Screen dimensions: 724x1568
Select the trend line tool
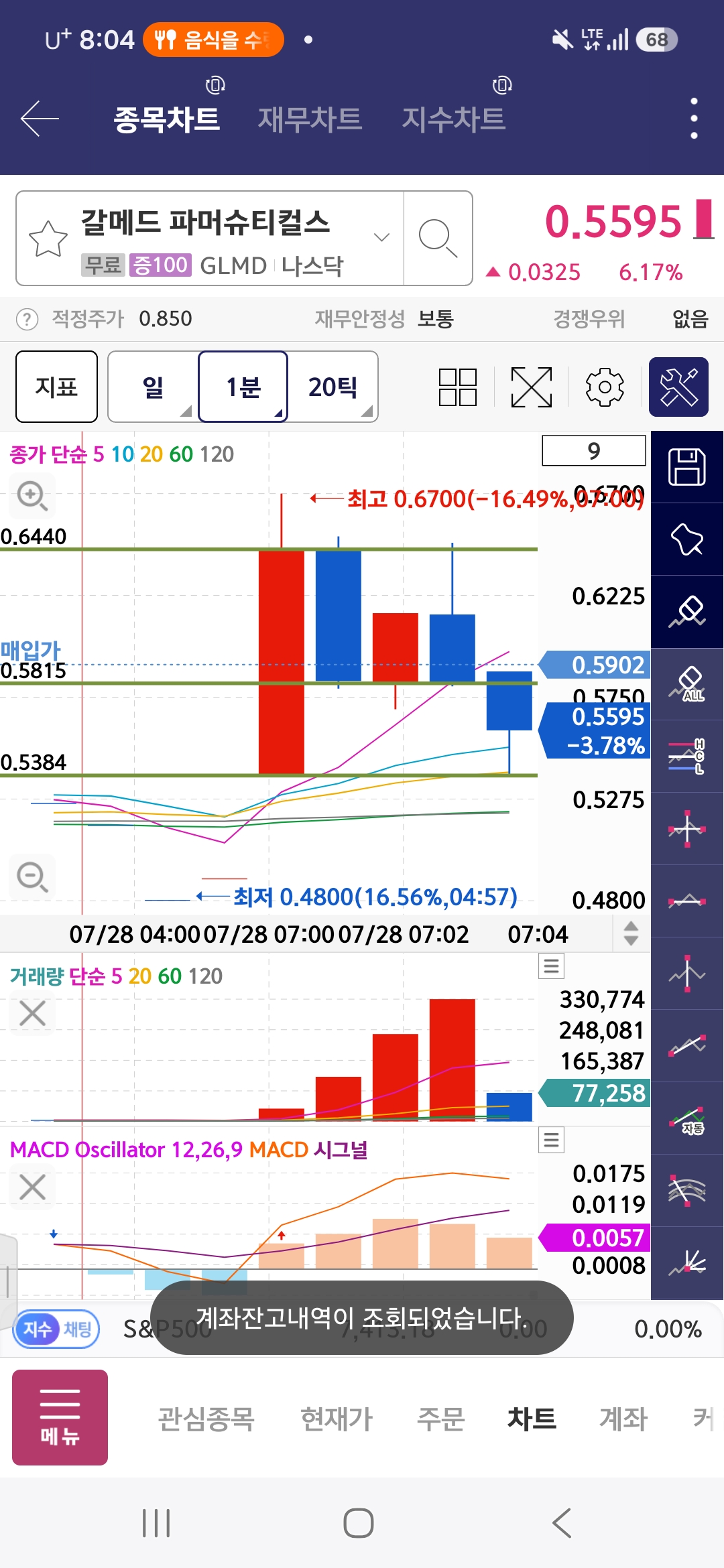687,1046
